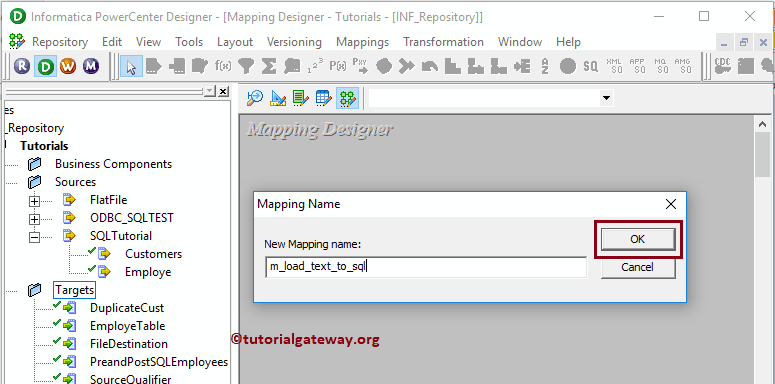Image resolution: width=775 pixels, height=384 pixels.
Task: Expand the FlatFile source node
Action: (34, 201)
